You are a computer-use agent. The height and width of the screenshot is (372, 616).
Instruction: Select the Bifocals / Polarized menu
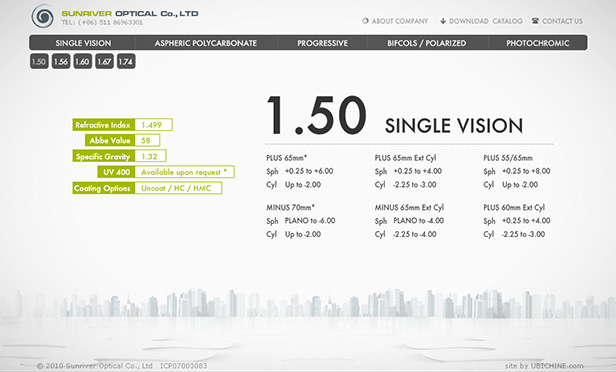coord(427,43)
